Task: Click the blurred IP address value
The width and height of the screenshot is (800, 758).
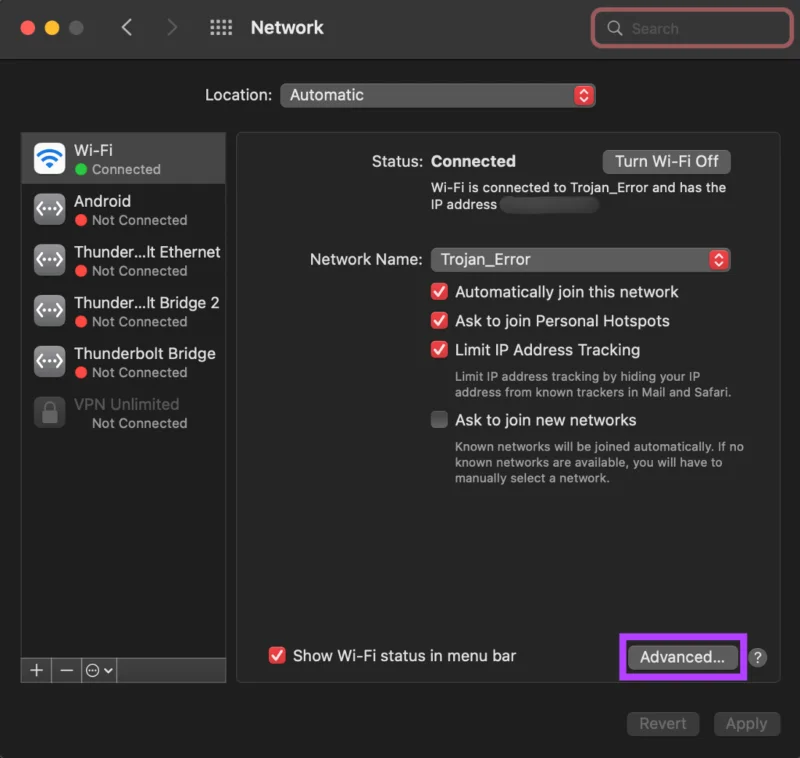Action: pos(549,205)
